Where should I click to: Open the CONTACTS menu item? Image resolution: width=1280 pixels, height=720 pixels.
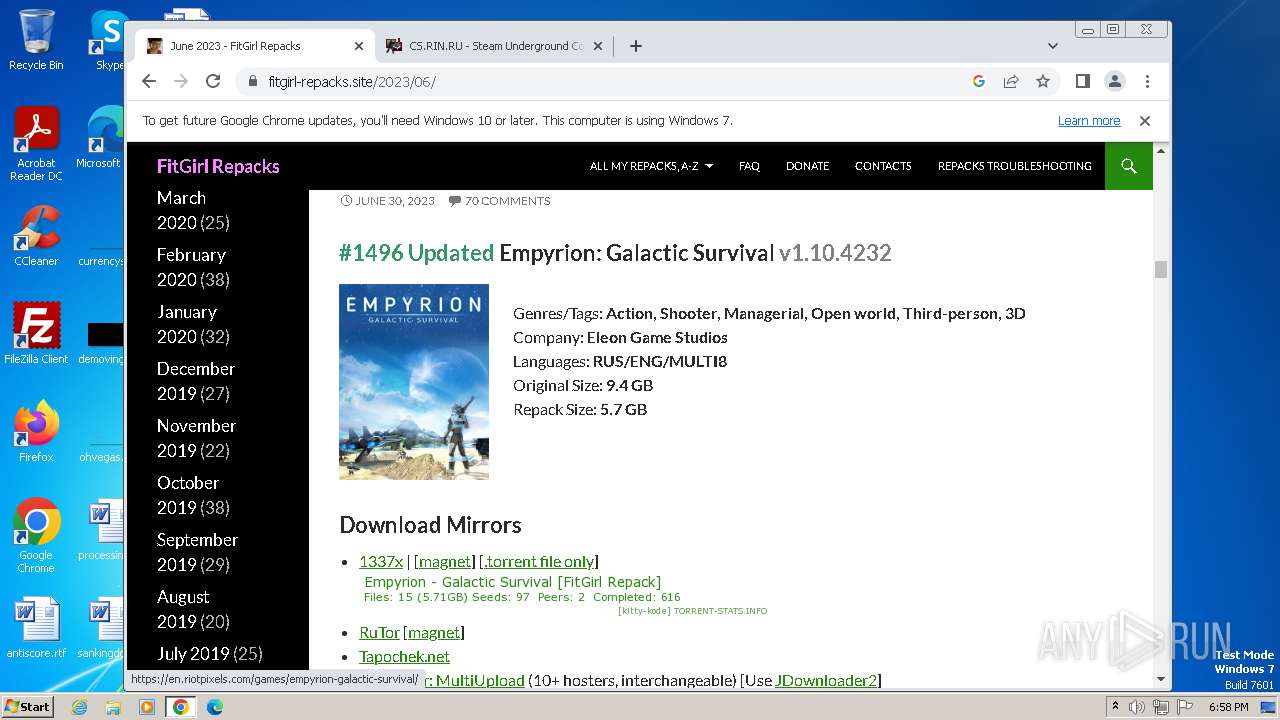point(883,166)
